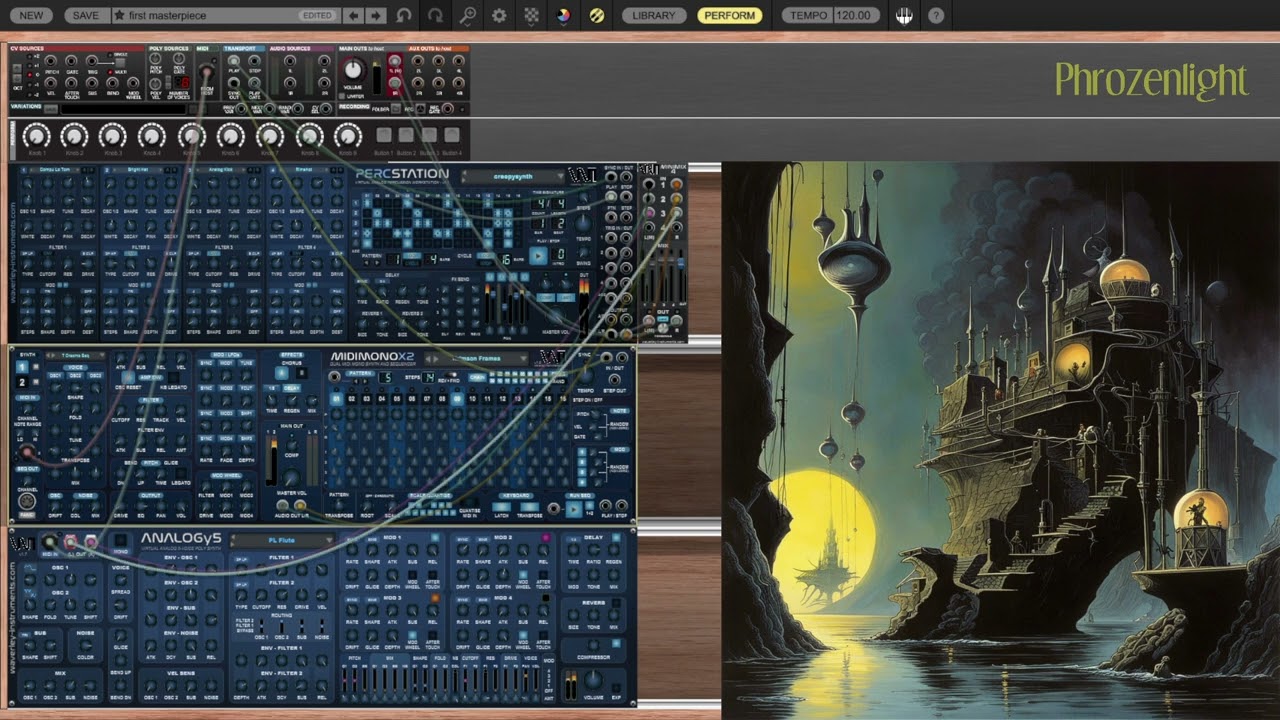Switch to the Library view
The image size is (1280, 720).
click(654, 16)
